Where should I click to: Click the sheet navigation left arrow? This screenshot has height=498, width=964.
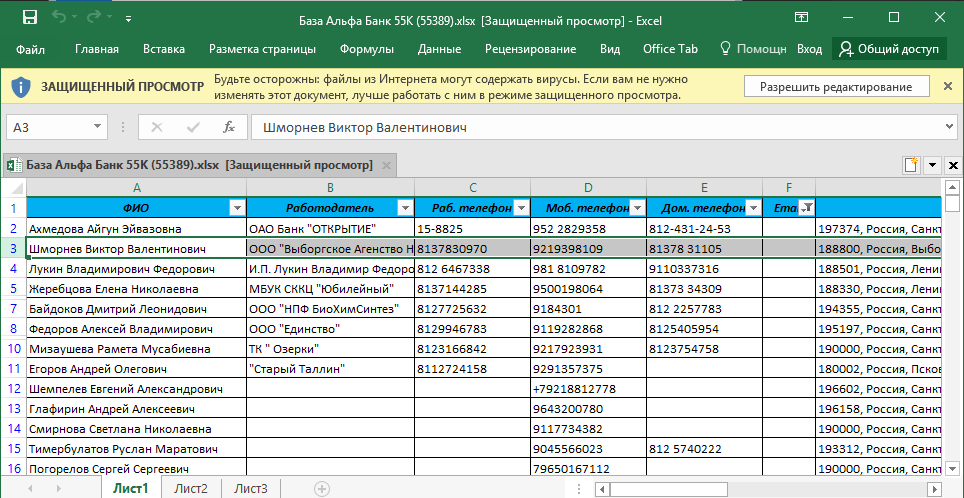[29, 489]
